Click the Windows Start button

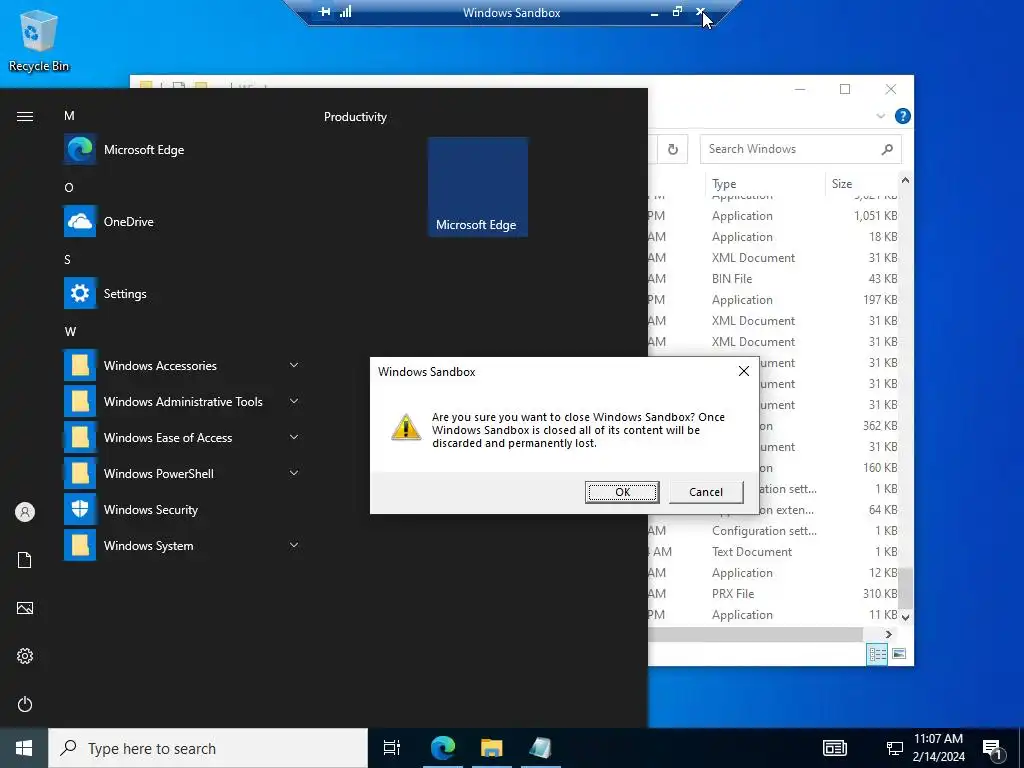click(x=24, y=748)
